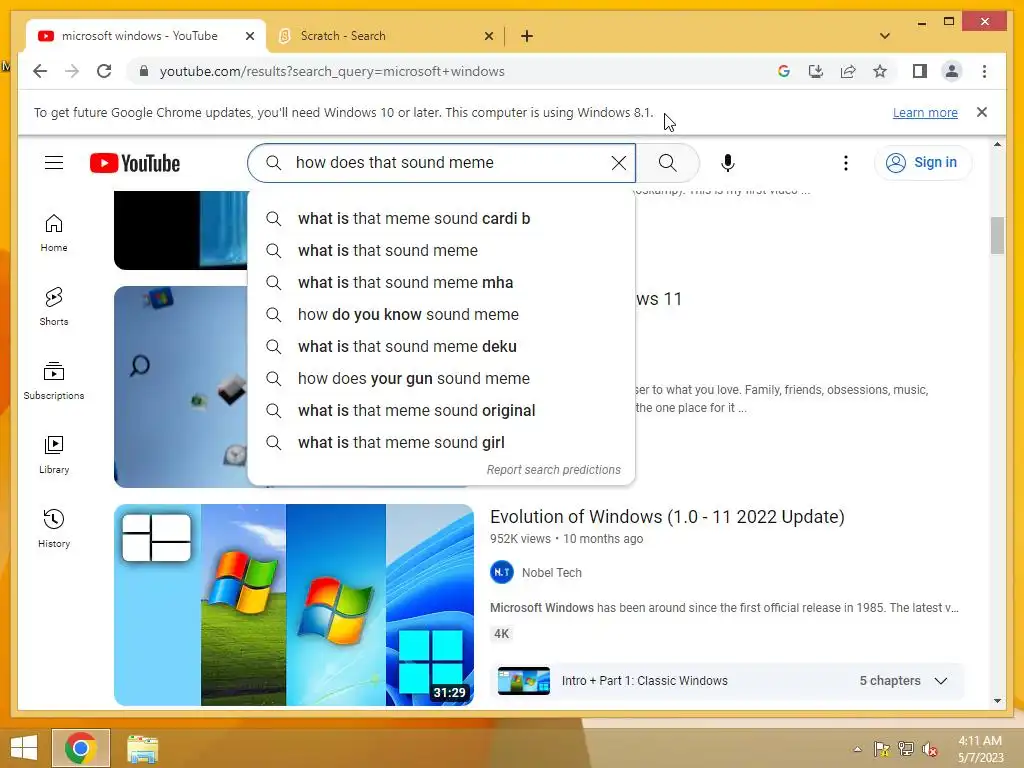Go to Home in the sidebar
Screen dimensions: 1024x768
point(54,233)
